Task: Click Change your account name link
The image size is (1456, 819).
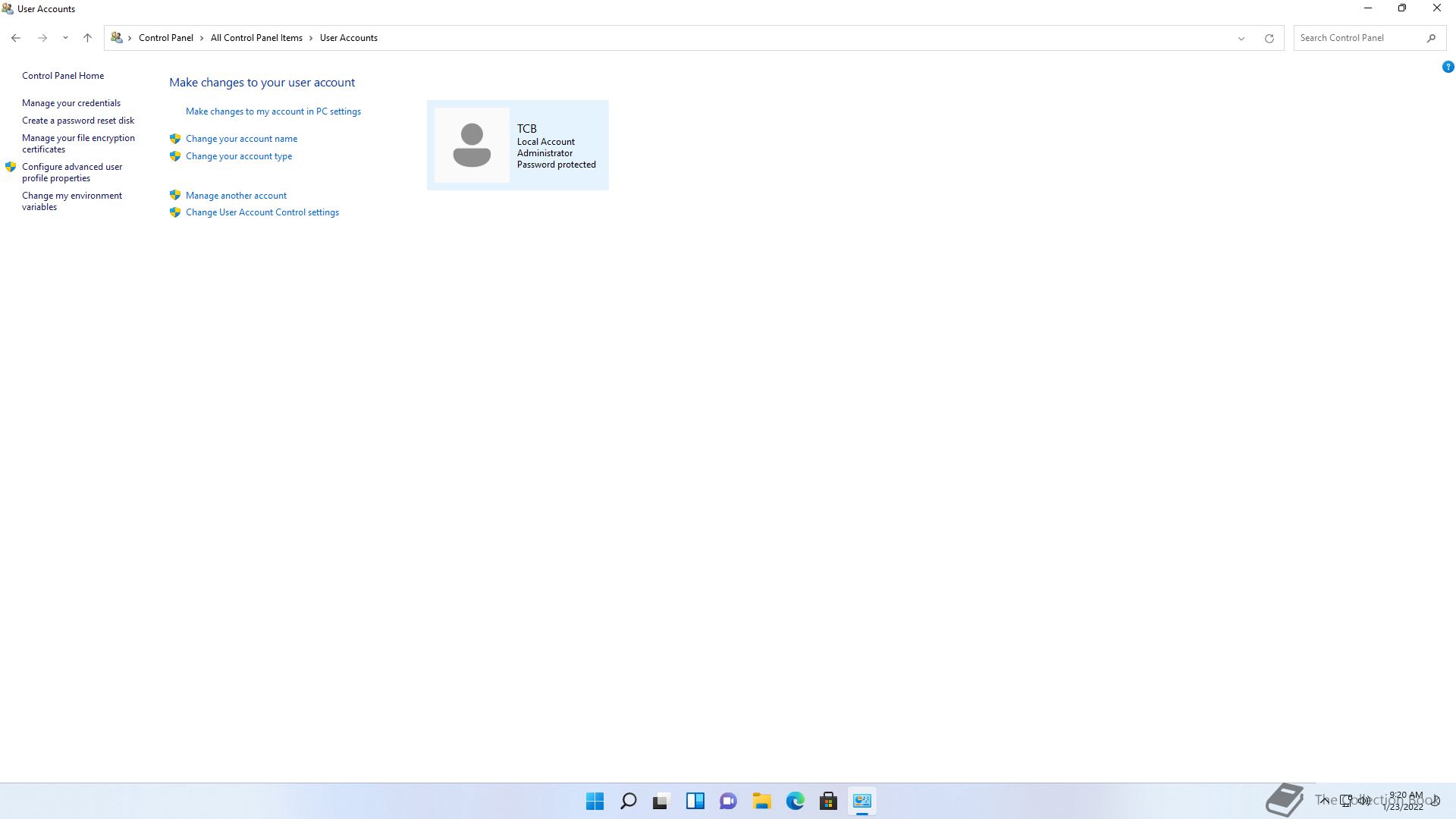Action: [241, 139]
